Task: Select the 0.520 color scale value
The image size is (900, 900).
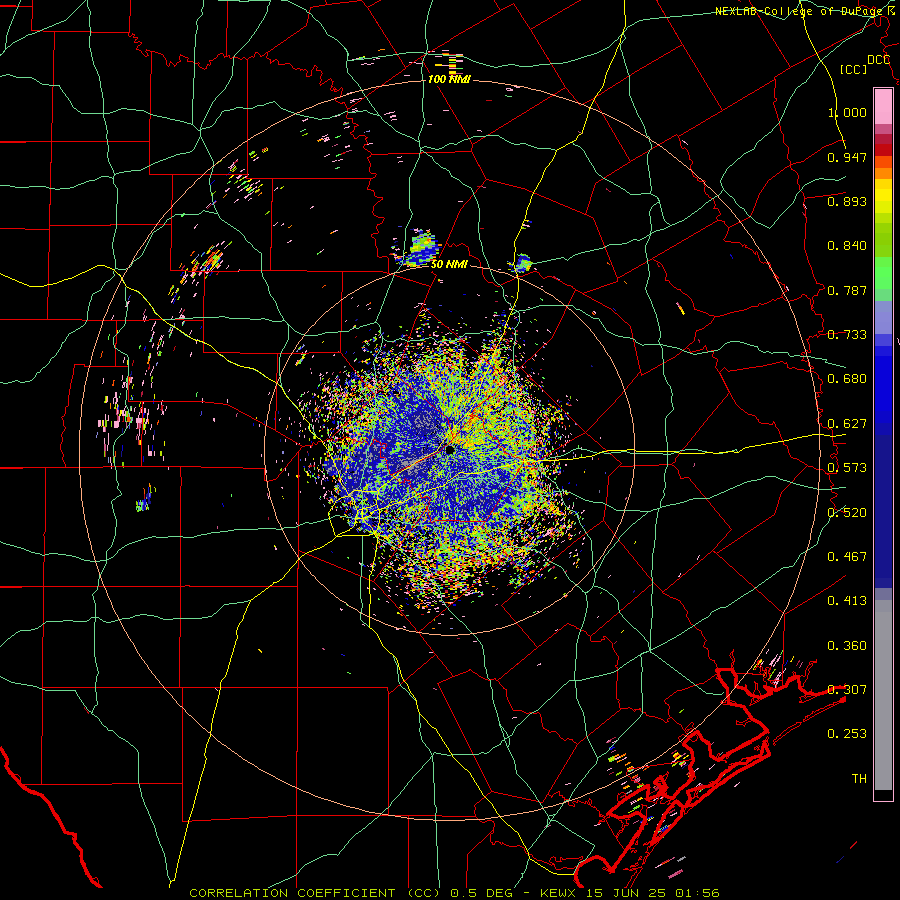Action: [847, 513]
